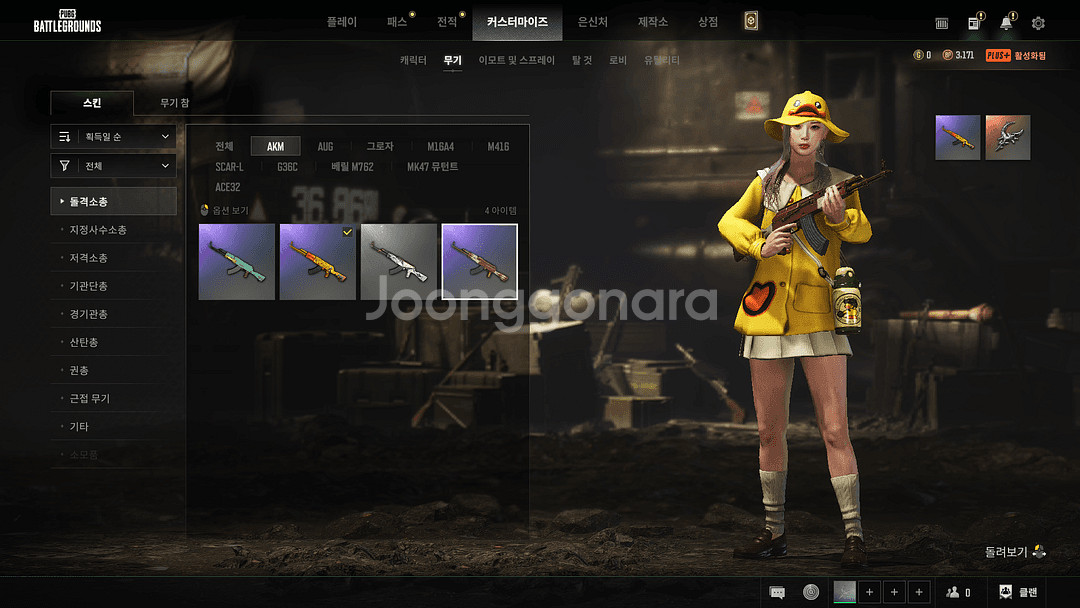Select the 소모품 category
Image resolution: width=1080 pixels, height=608 pixels.
click(114, 455)
